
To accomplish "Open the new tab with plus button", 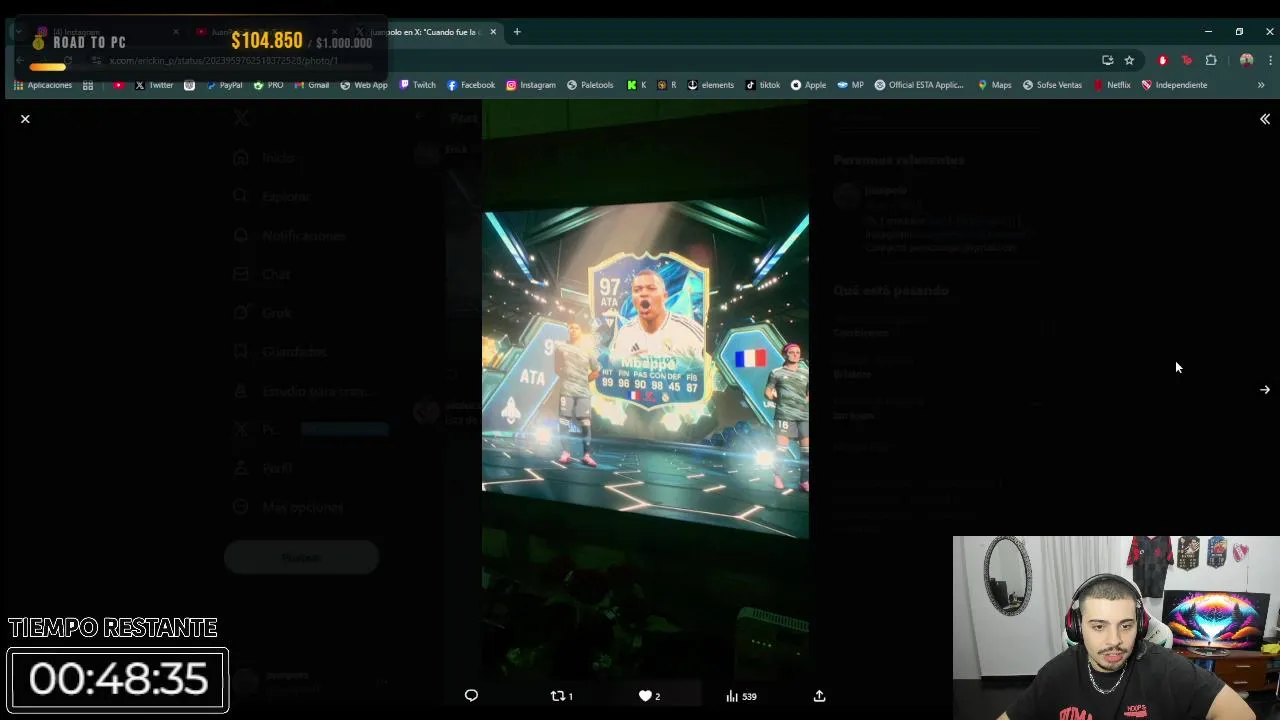I will 517,32.
